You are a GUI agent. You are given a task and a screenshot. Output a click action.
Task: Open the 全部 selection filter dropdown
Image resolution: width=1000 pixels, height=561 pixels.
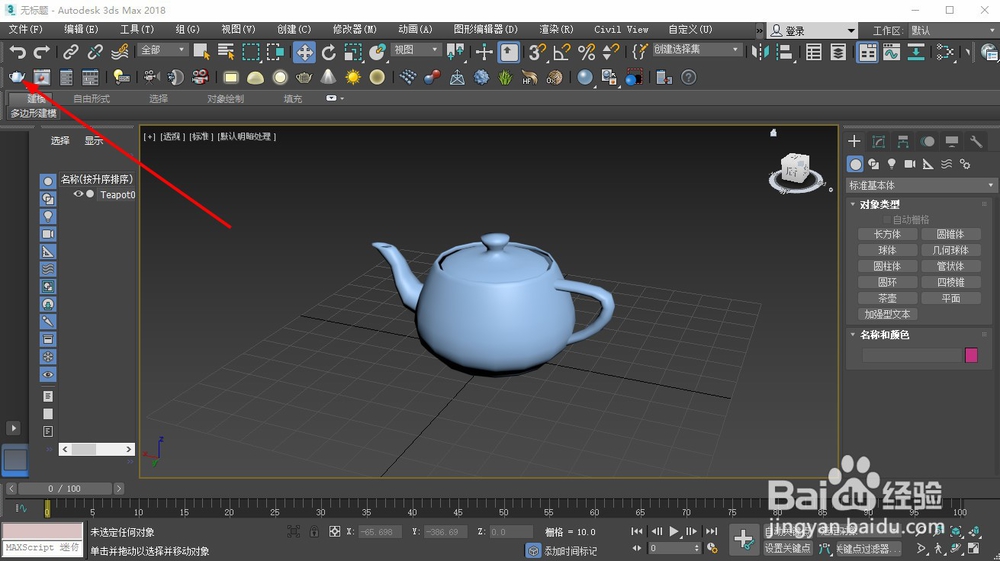[x=163, y=50]
